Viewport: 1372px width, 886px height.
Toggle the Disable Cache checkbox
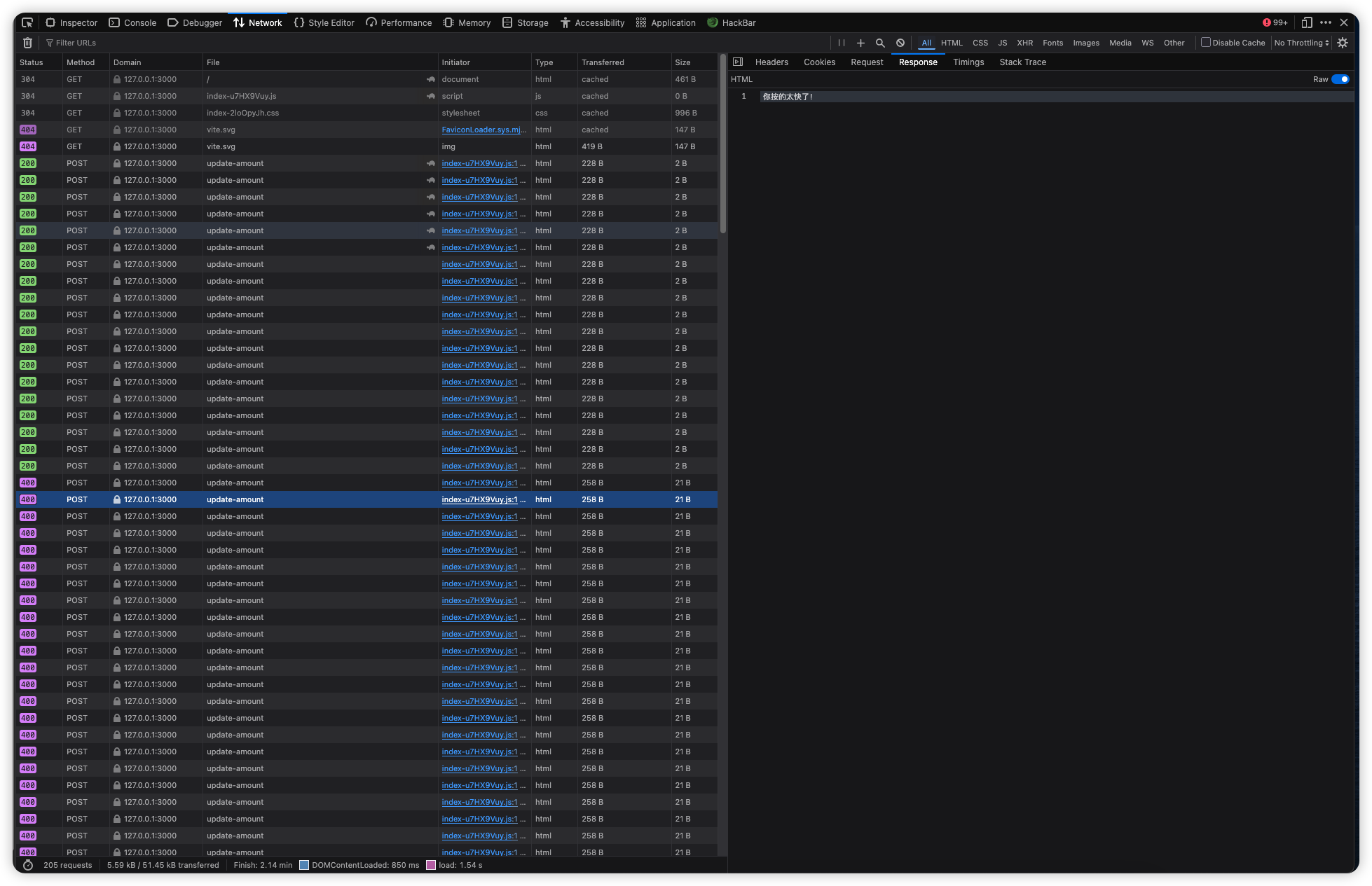pyautogui.click(x=1206, y=42)
